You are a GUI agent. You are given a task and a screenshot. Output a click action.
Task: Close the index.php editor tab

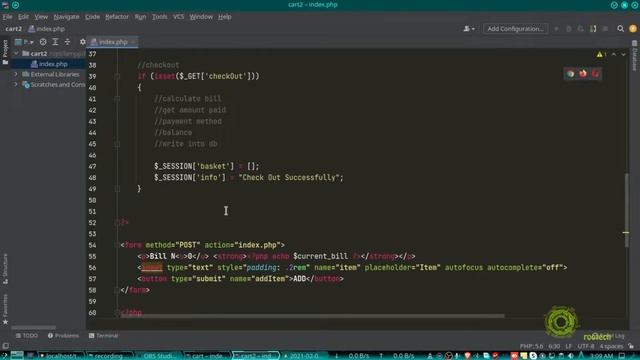(x=133, y=42)
